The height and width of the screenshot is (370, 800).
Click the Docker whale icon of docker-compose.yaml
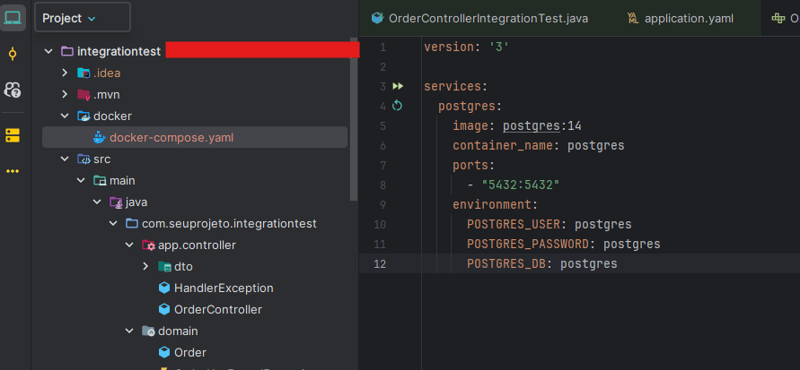(99, 137)
